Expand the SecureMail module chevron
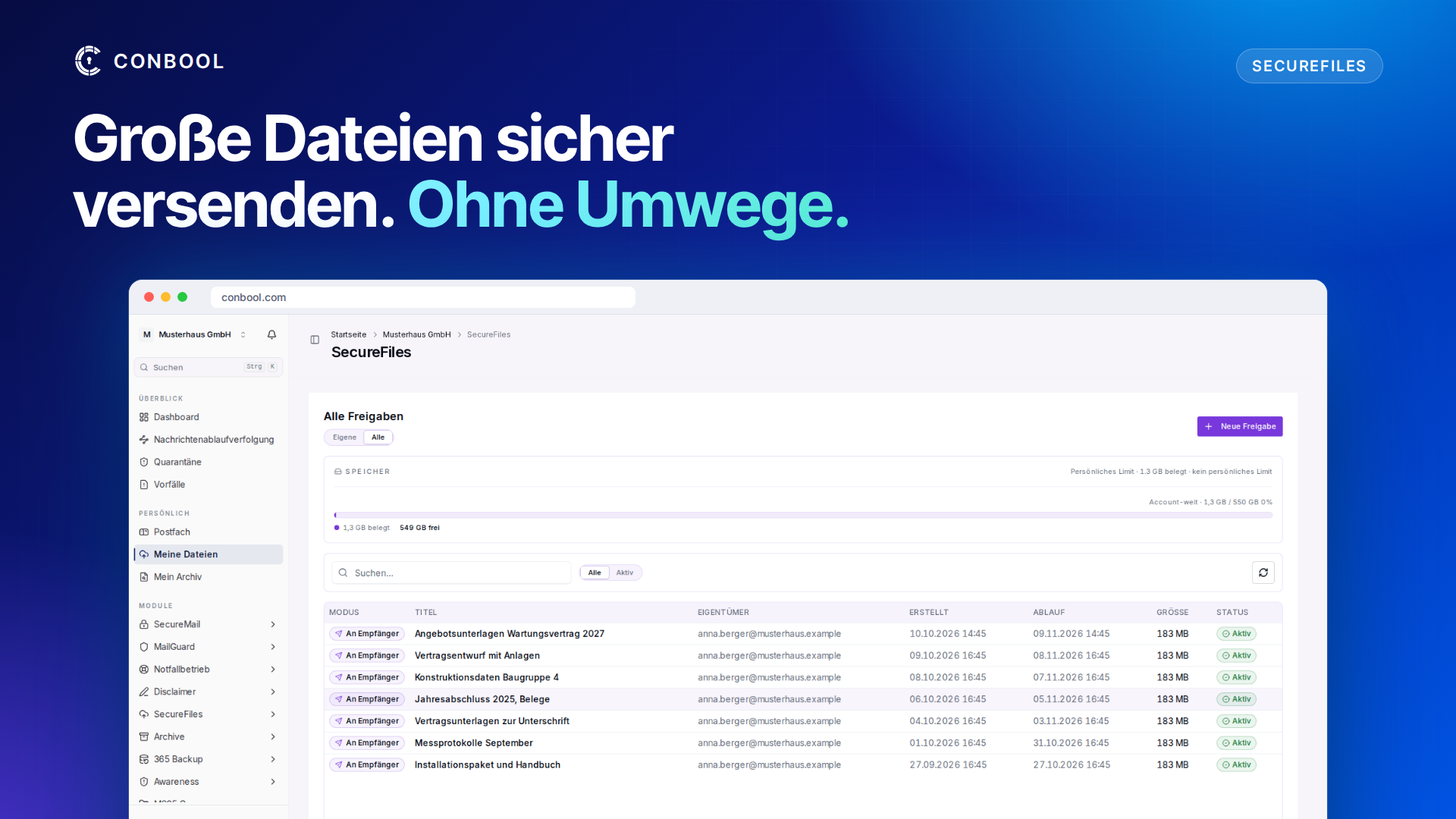Image resolution: width=1456 pixels, height=819 pixels. click(273, 625)
